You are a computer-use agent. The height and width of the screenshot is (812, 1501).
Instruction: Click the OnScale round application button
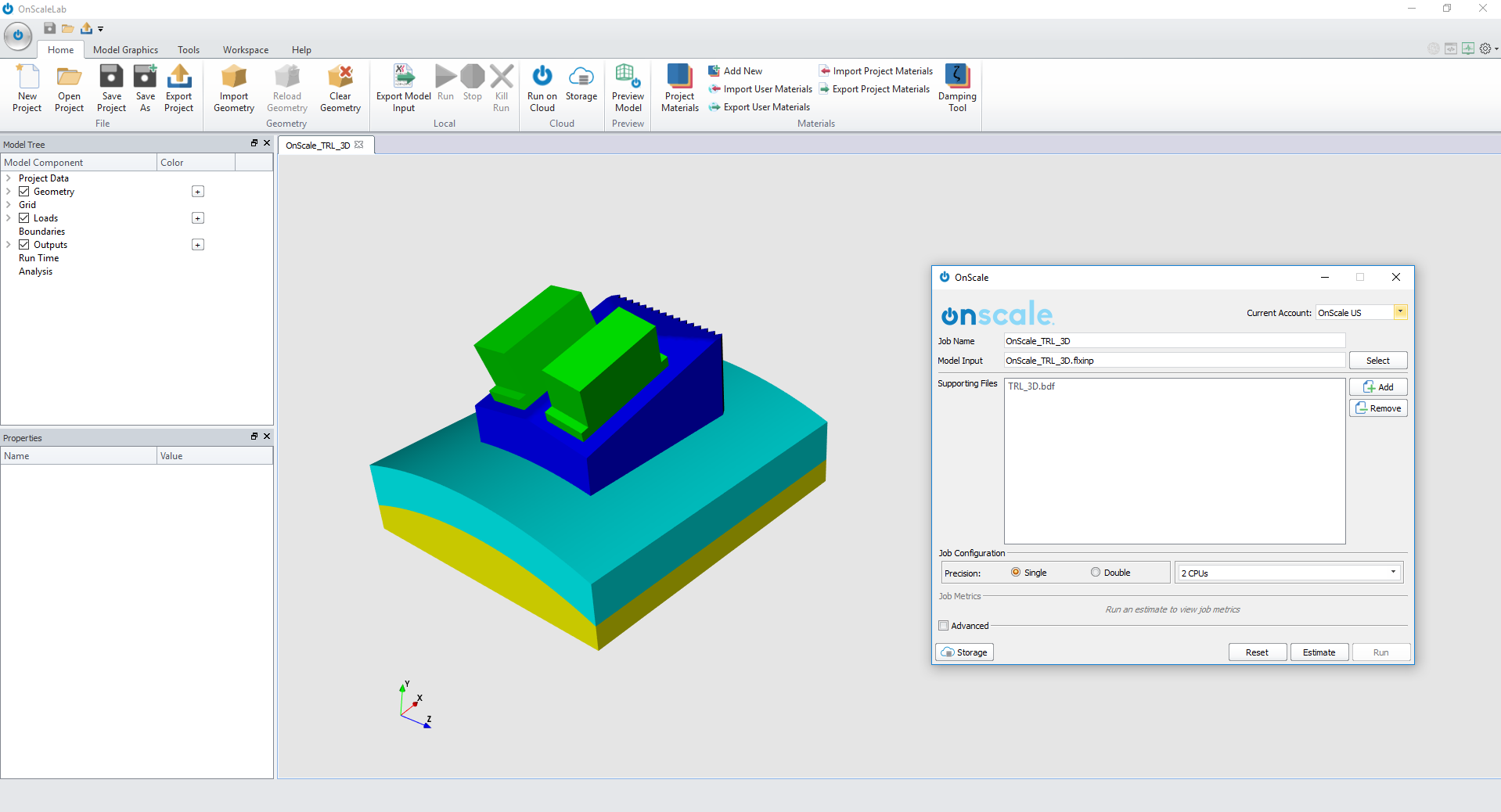[x=18, y=35]
